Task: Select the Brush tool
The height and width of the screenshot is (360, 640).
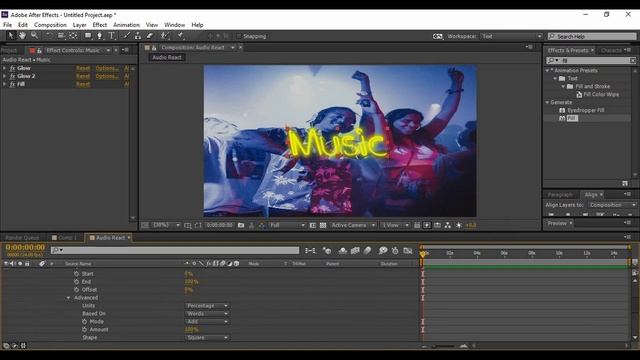Action: pos(127,36)
